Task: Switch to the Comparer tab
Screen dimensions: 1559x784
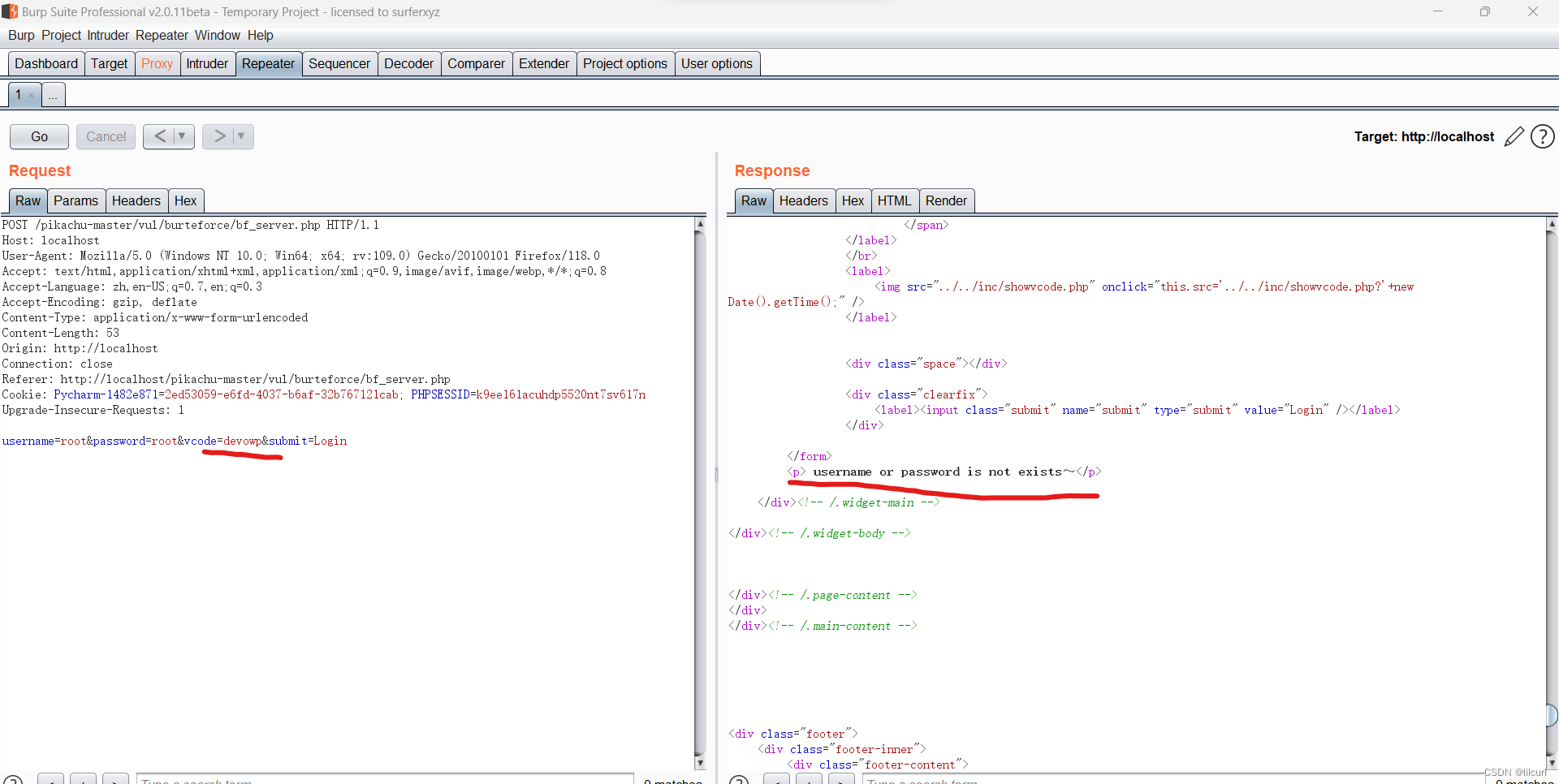Action: [x=476, y=64]
